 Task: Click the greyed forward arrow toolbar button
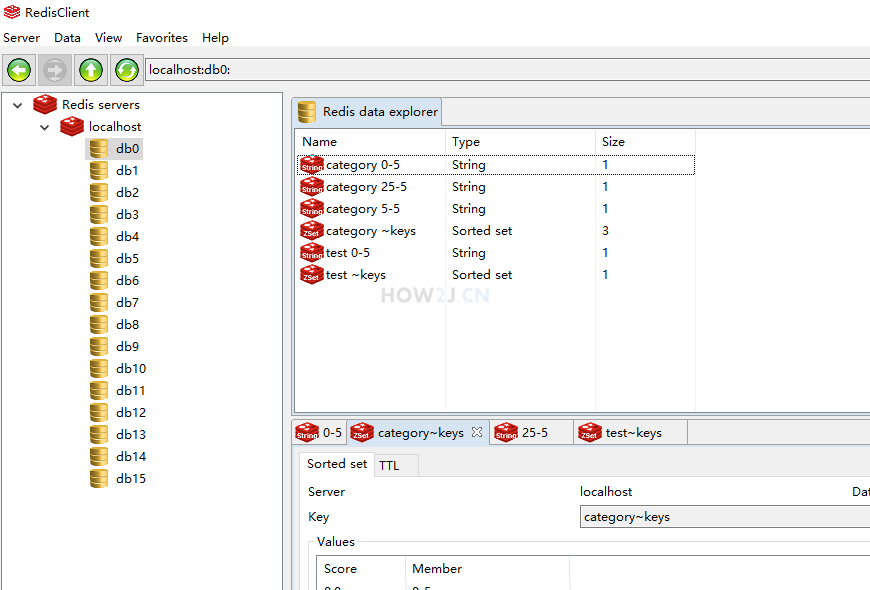[x=55, y=70]
